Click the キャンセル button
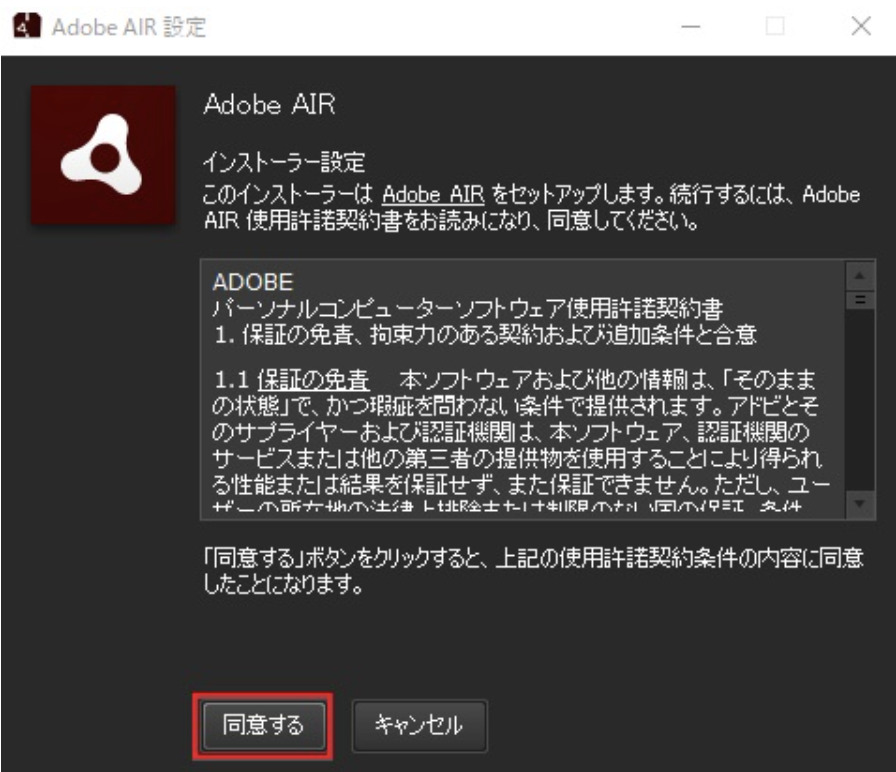Screen dimensions: 896x772 pyautogui.click(x=419, y=725)
